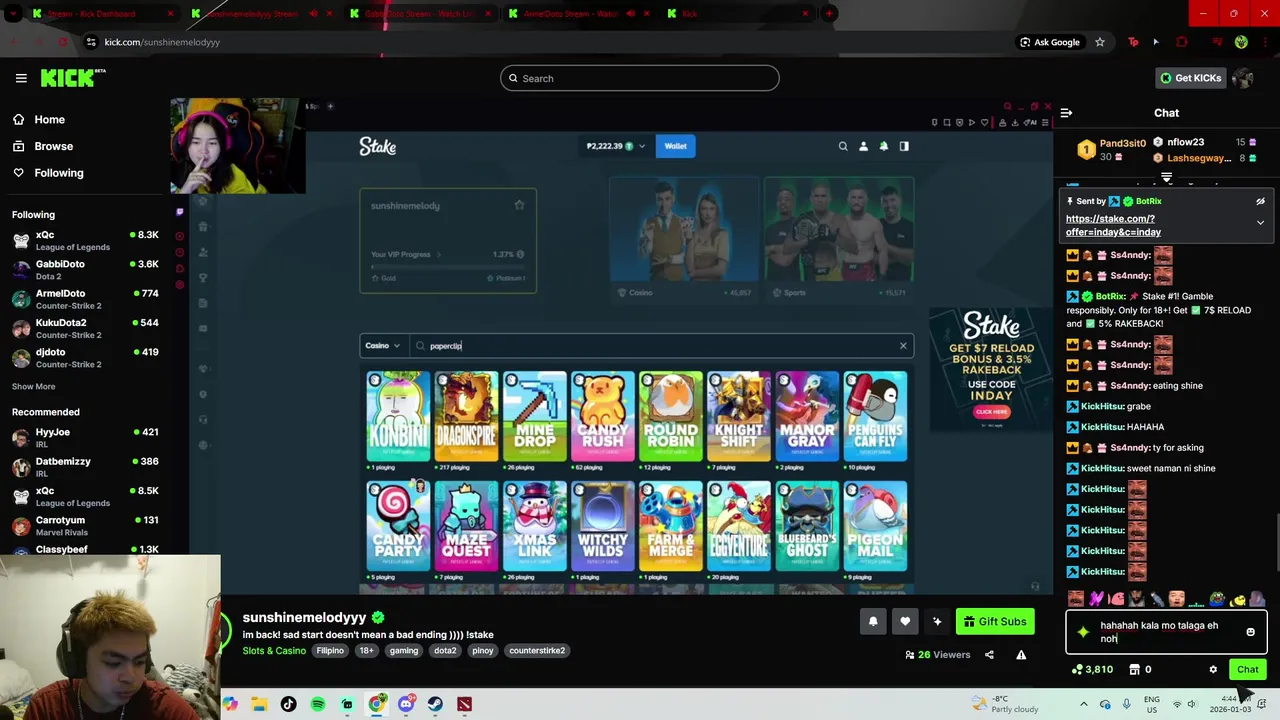Click the Get KICKs button
Screen dimensions: 1280x720
pos(1190,78)
